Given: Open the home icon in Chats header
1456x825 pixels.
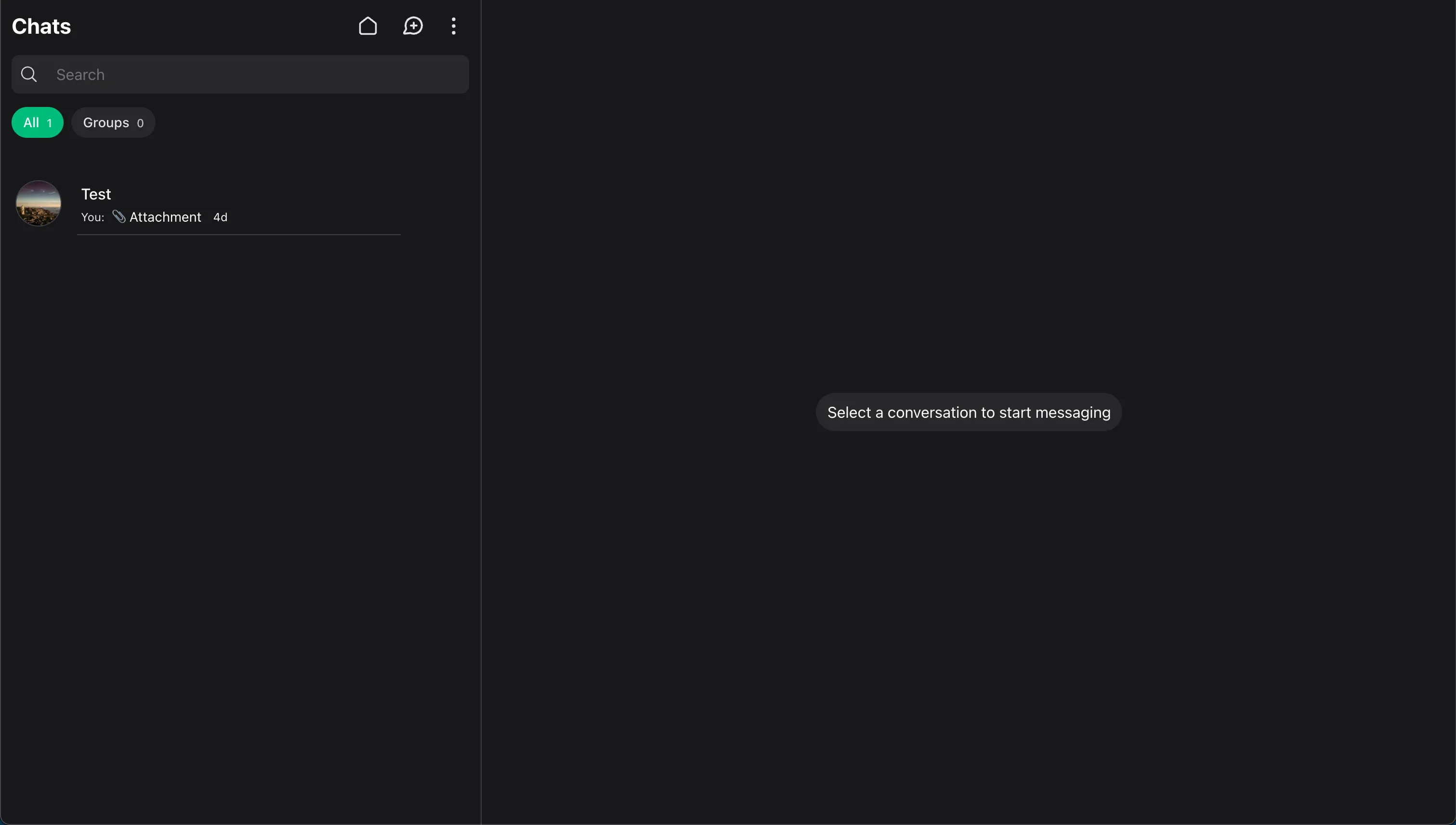Looking at the screenshot, I should click(x=367, y=26).
